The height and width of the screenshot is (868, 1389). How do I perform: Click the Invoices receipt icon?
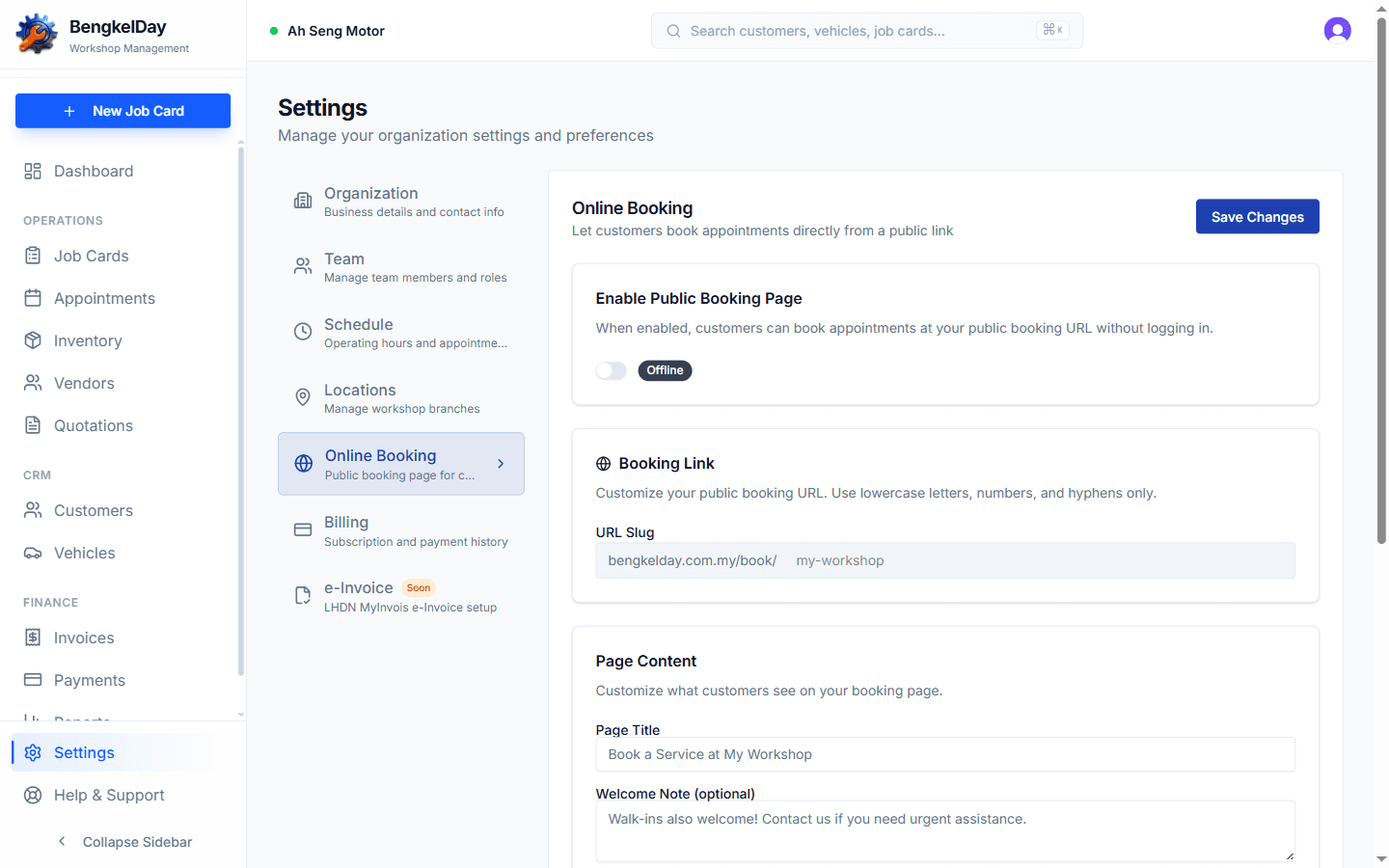[33, 637]
